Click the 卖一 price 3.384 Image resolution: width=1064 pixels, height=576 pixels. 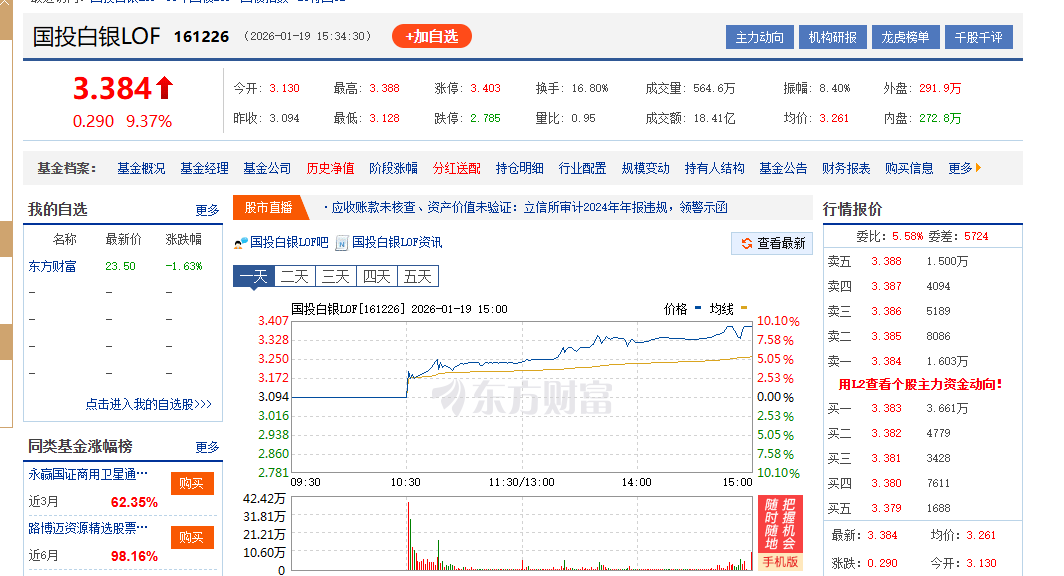886,362
